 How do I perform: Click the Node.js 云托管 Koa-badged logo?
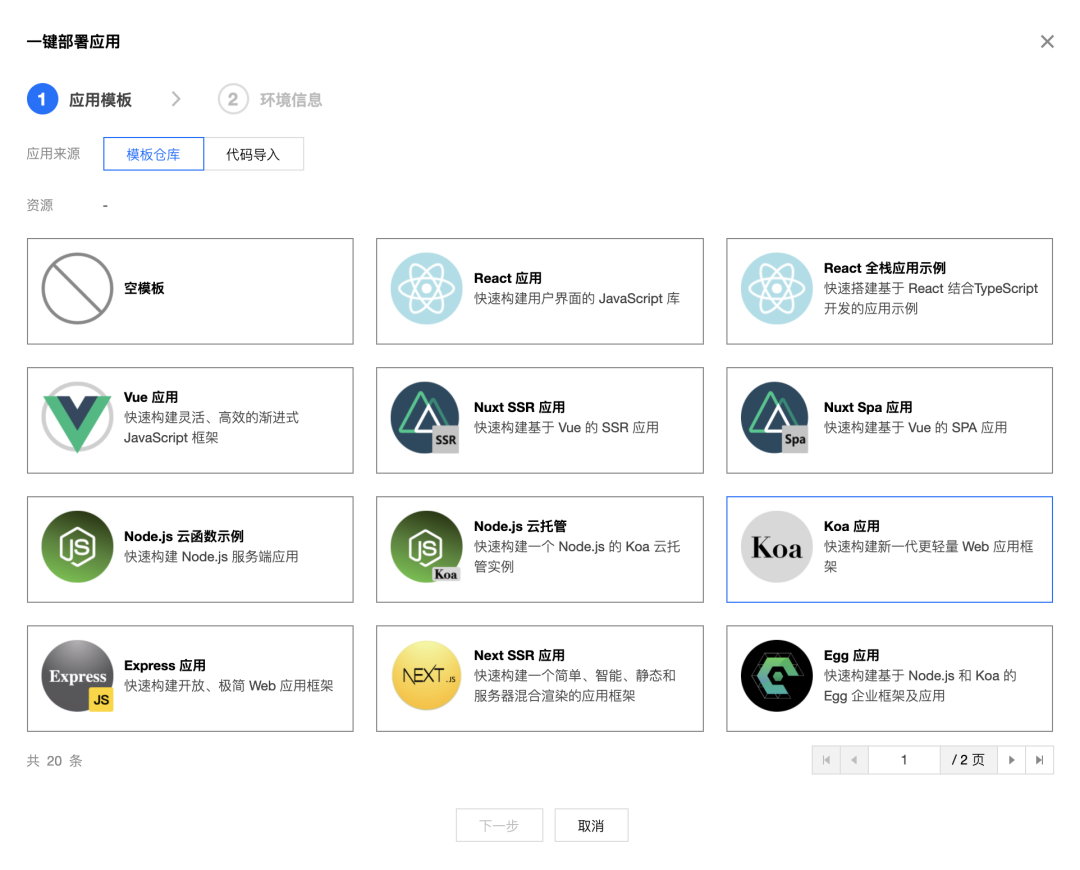(x=426, y=547)
